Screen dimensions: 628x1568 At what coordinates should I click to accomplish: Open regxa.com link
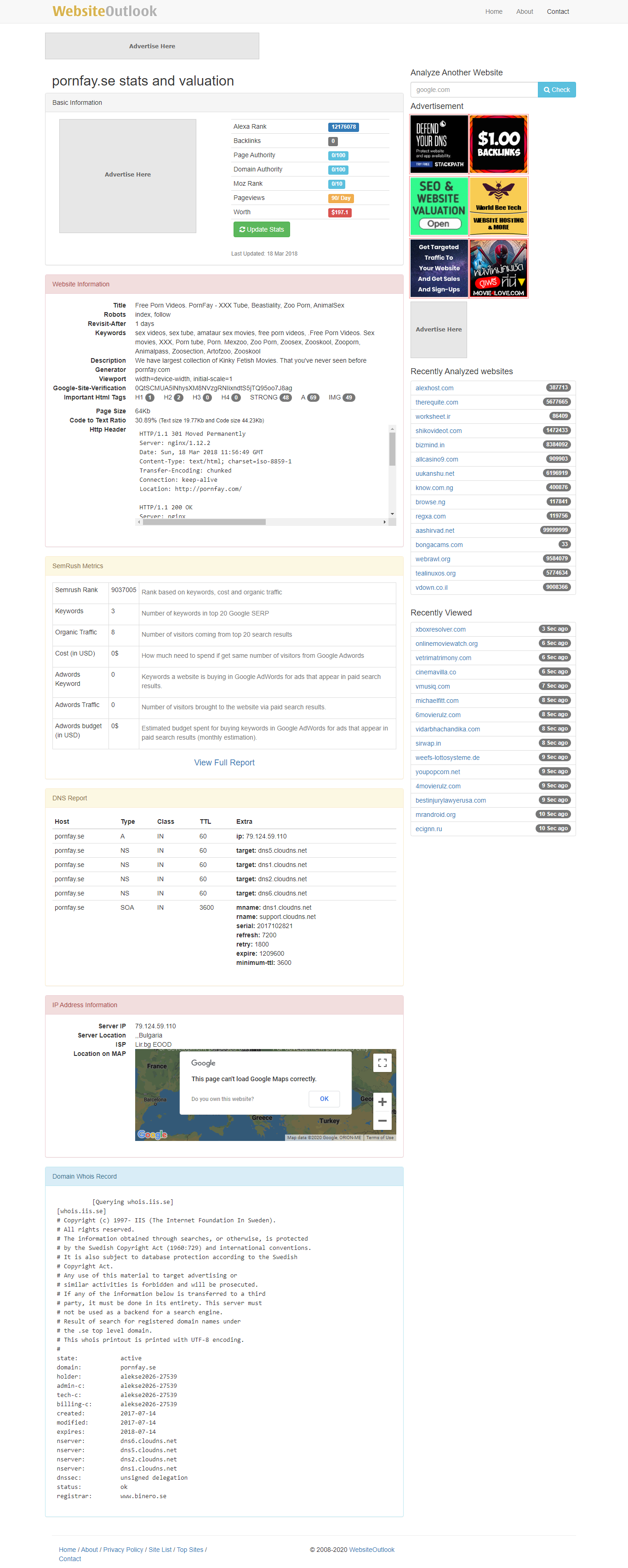pyautogui.click(x=430, y=516)
